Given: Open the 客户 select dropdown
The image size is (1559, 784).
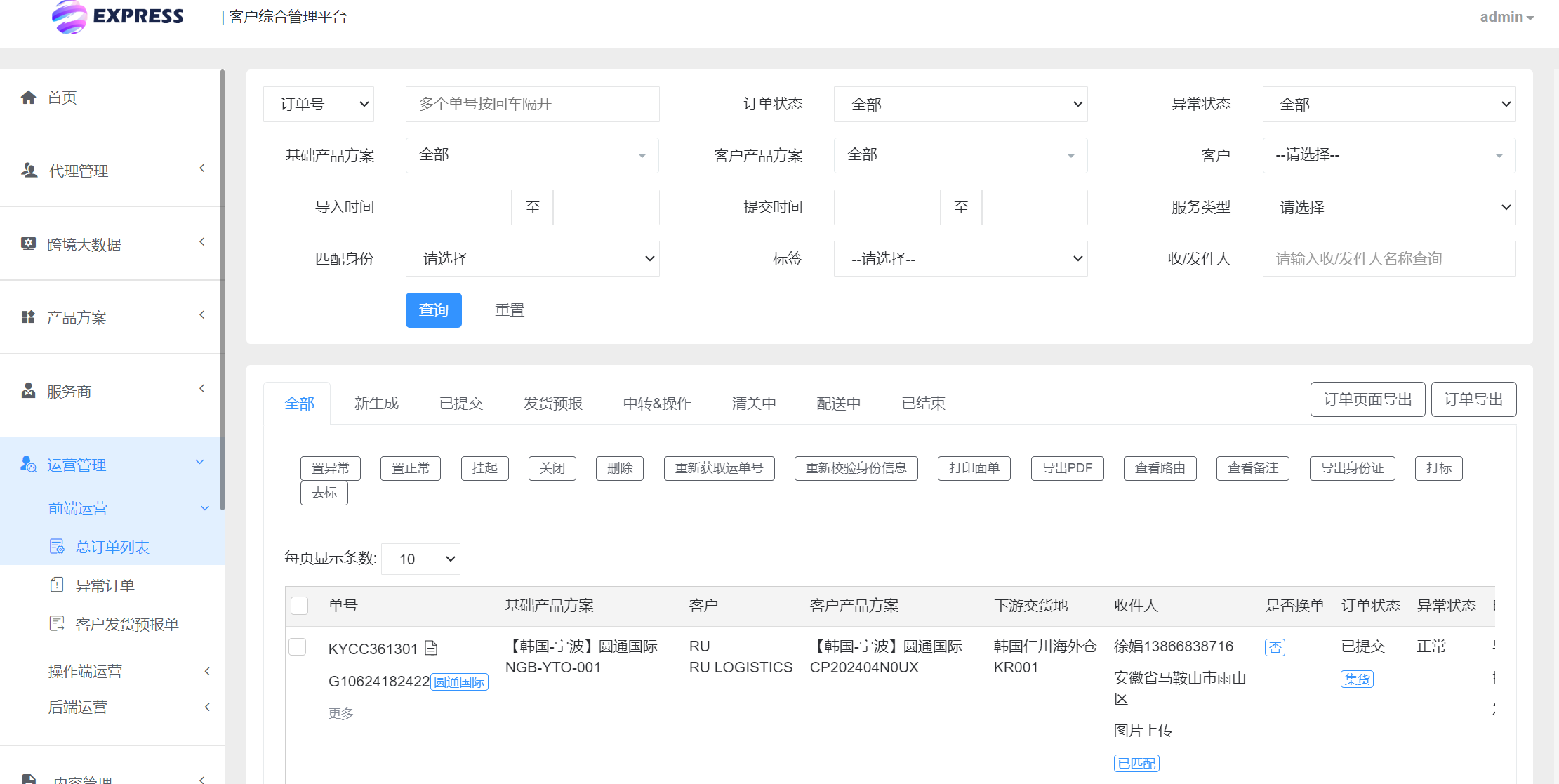Looking at the screenshot, I should click(1389, 155).
